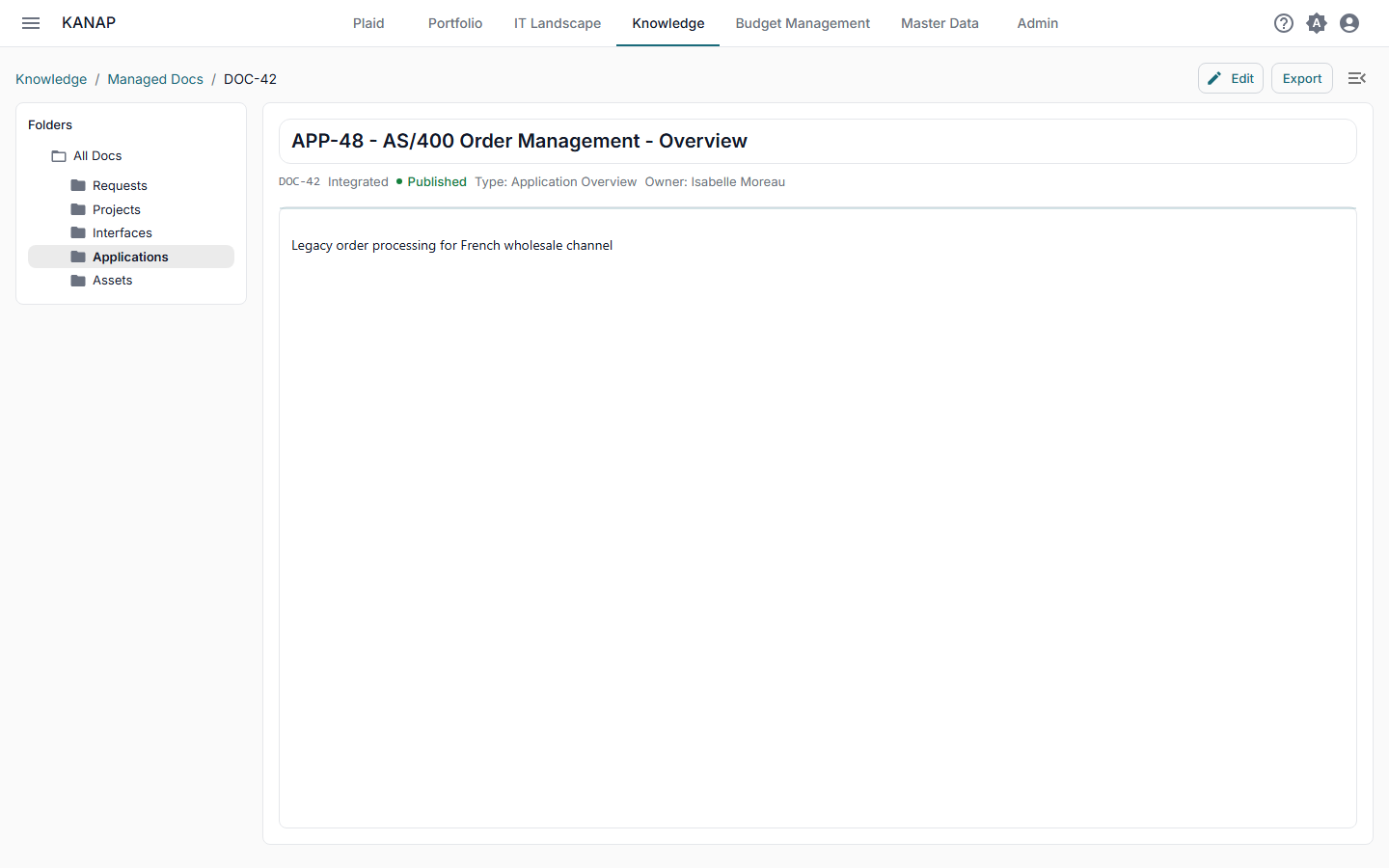Click the All Docs folder outline icon
Screen dimensions: 1389x868
(x=59, y=156)
